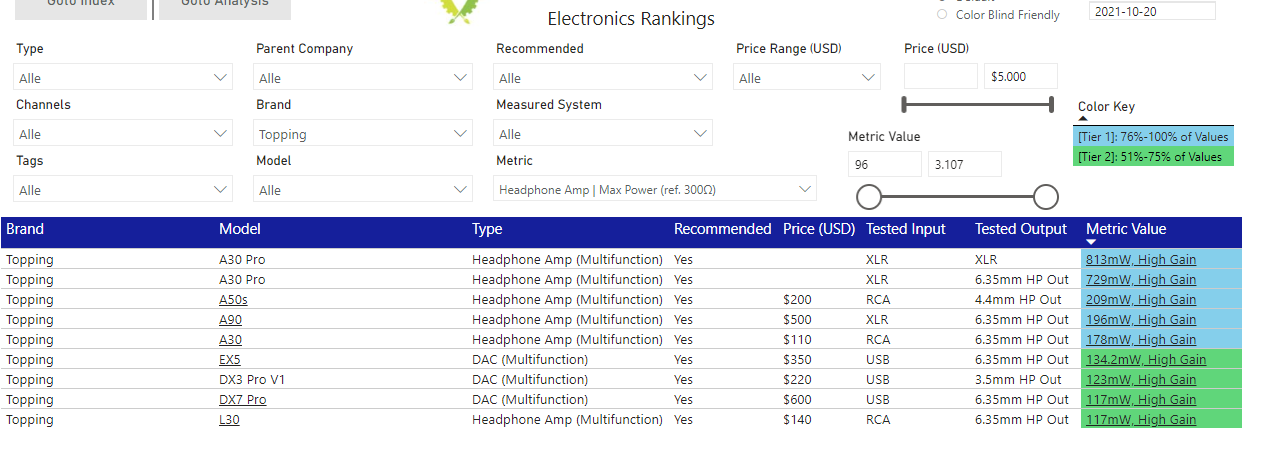Open the 729mW, High Gain metric link

tap(1141, 280)
